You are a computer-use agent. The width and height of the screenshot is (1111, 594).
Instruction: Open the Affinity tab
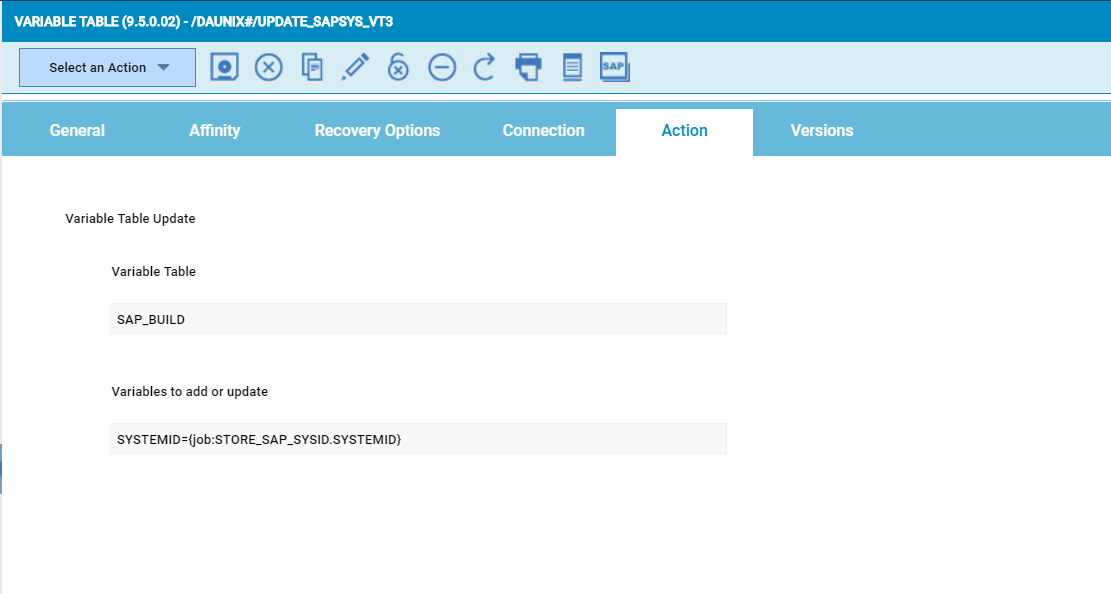(214, 131)
